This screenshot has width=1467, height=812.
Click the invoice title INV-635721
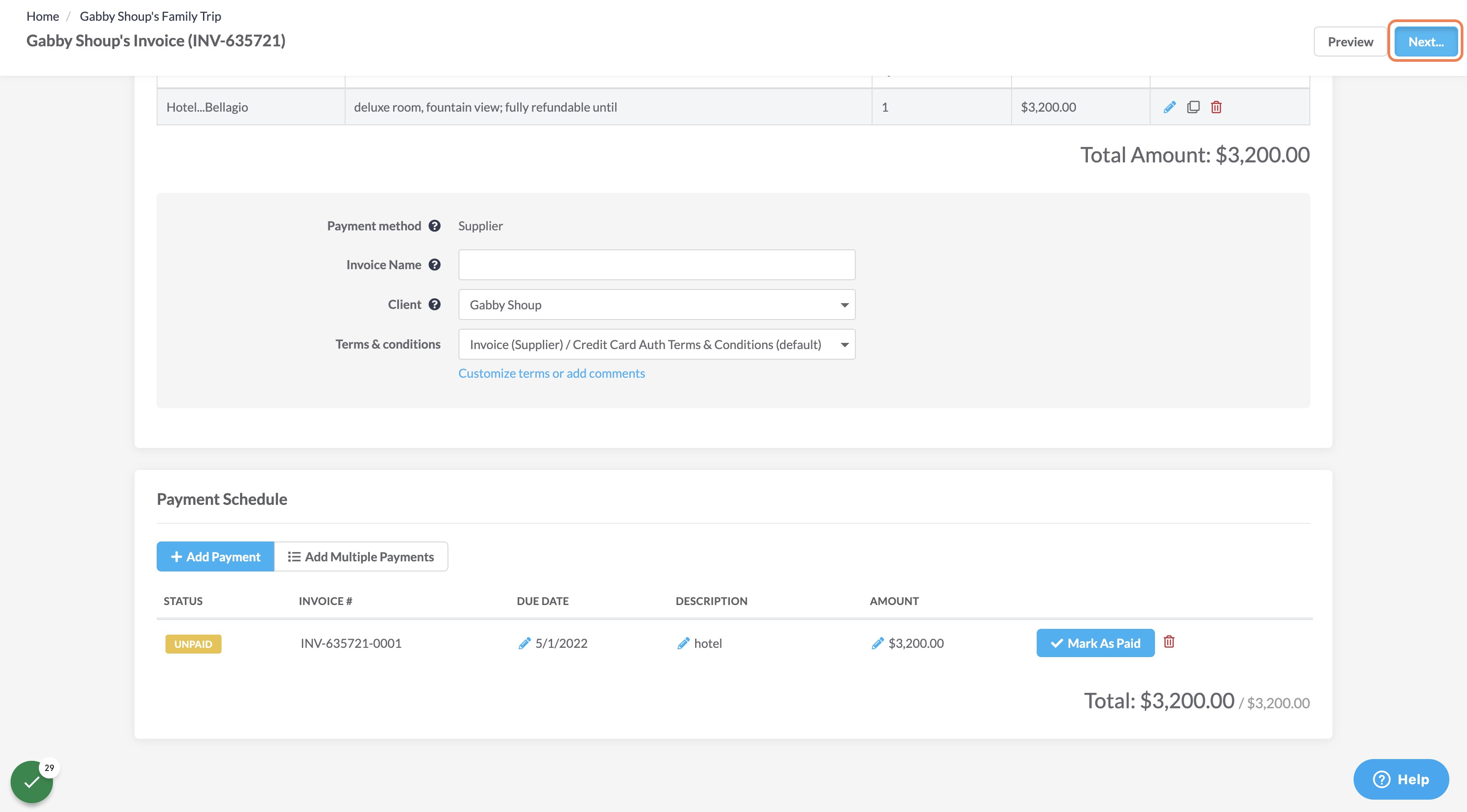pyautogui.click(x=155, y=41)
